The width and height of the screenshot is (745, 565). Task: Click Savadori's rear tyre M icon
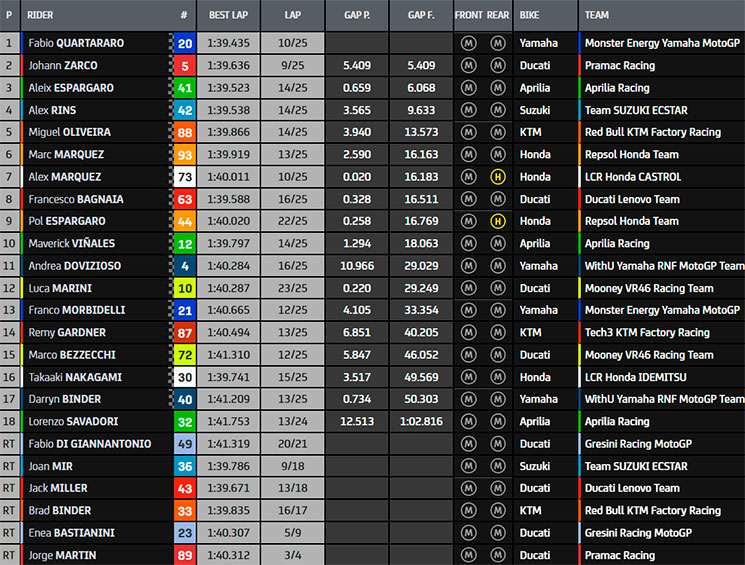pos(497,421)
